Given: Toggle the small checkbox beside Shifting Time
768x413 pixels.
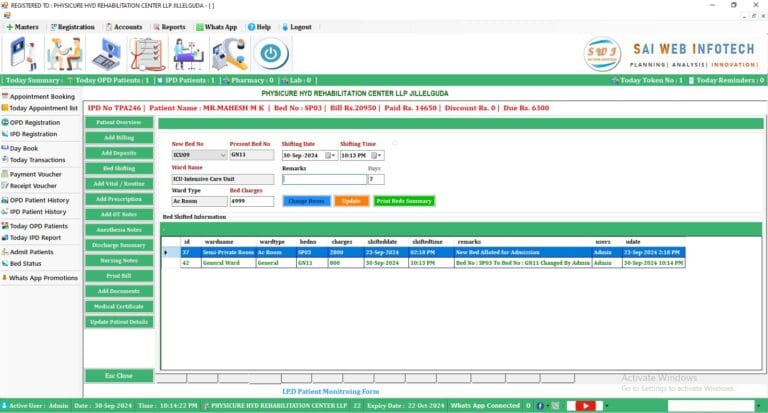Looking at the screenshot, I should pyautogui.click(x=395, y=143).
